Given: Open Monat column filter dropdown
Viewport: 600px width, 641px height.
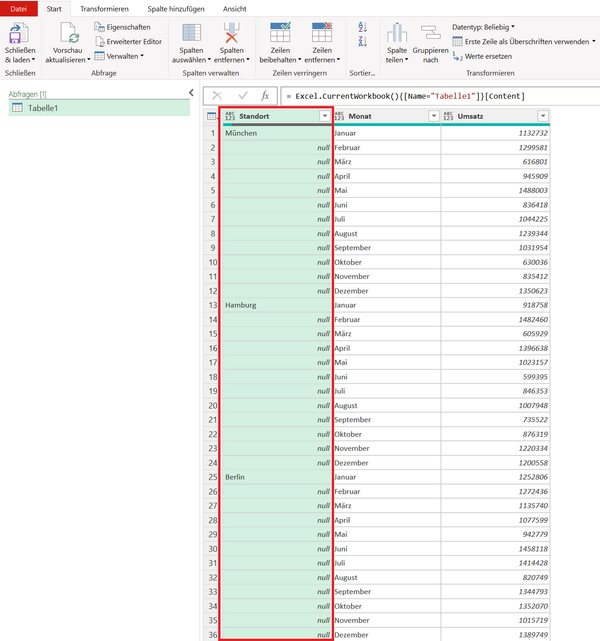Looking at the screenshot, I should (x=434, y=116).
